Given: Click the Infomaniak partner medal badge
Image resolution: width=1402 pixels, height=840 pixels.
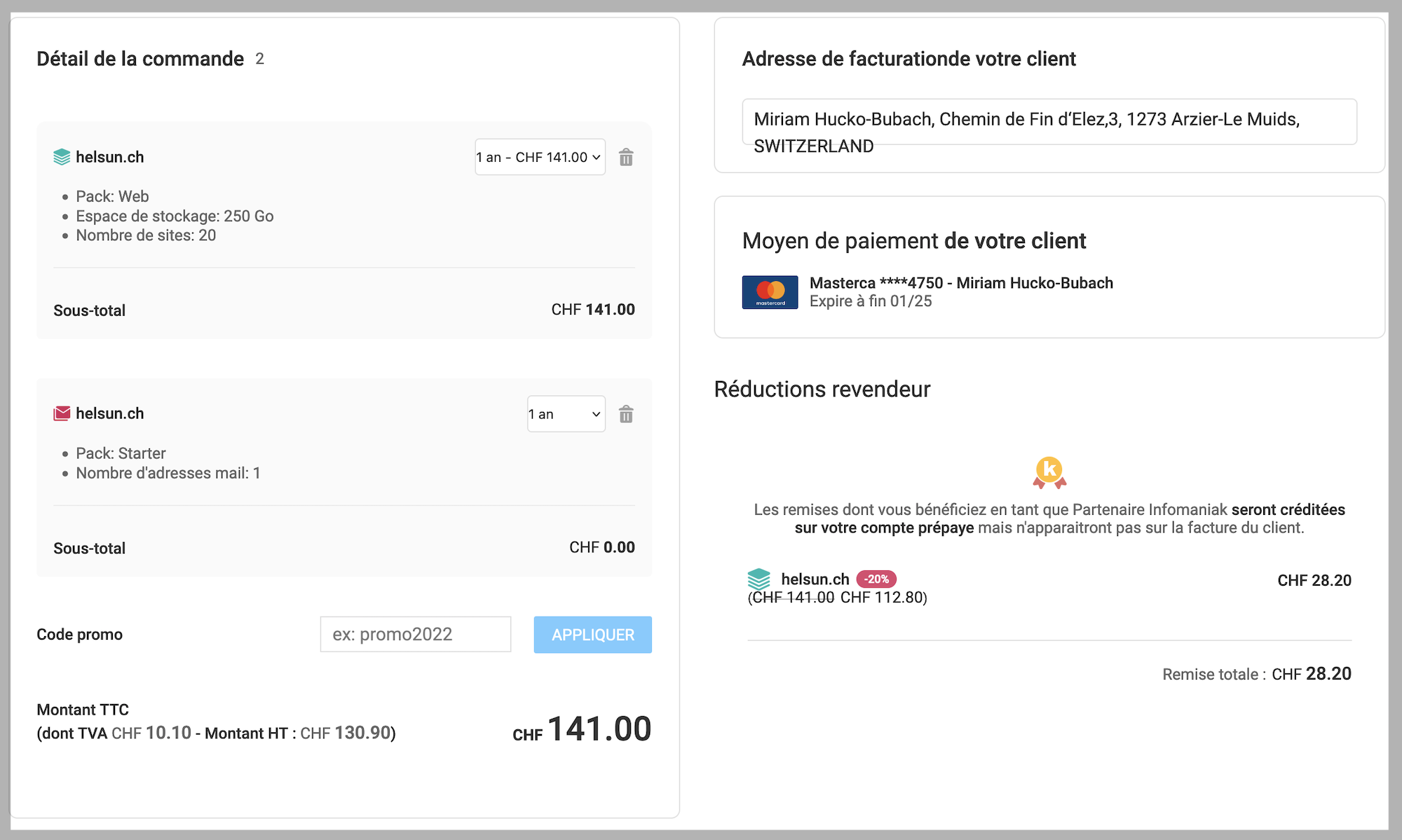Looking at the screenshot, I should click(x=1049, y=472).
